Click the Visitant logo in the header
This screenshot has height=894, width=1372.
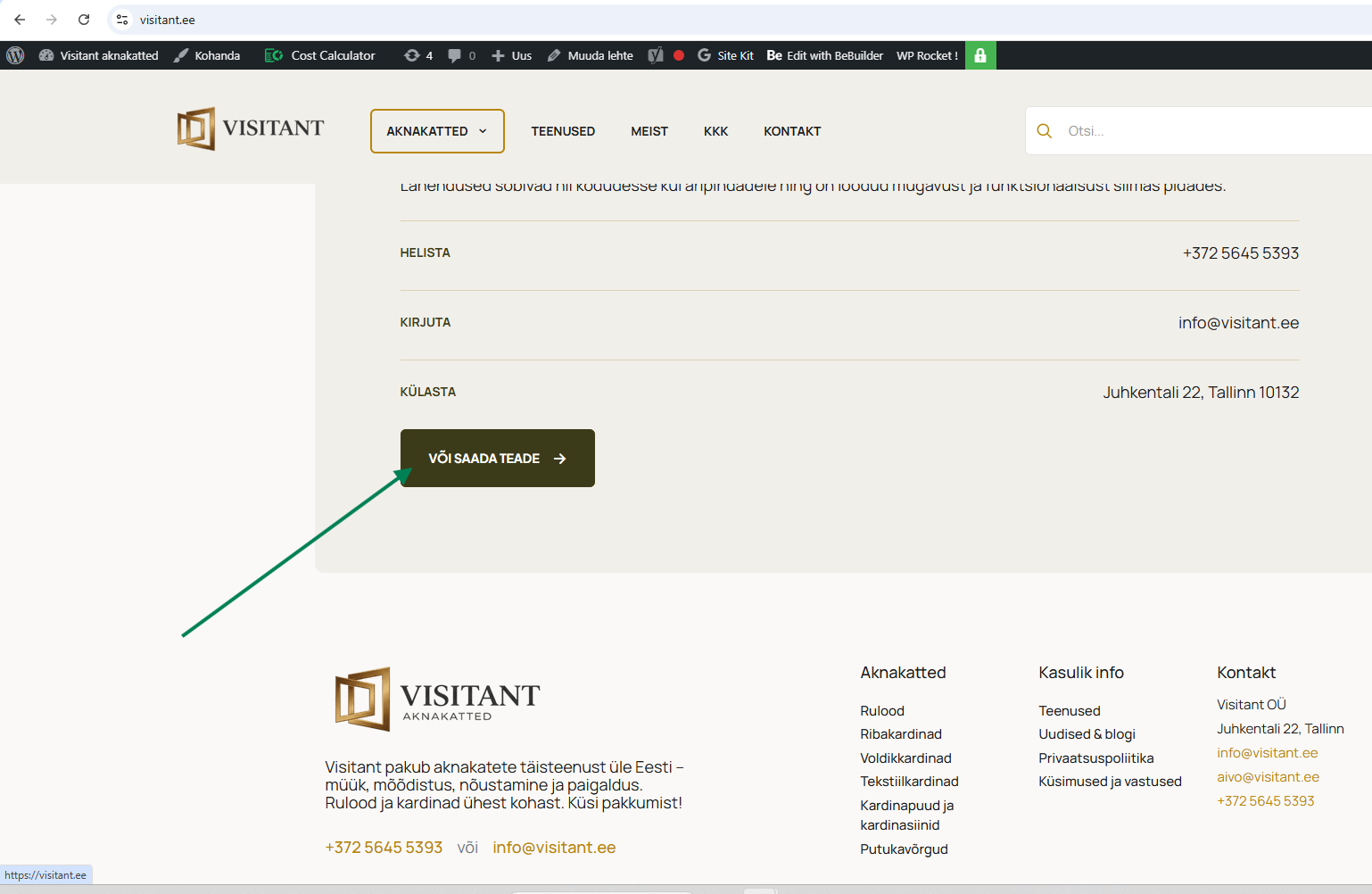click(251, 129)
